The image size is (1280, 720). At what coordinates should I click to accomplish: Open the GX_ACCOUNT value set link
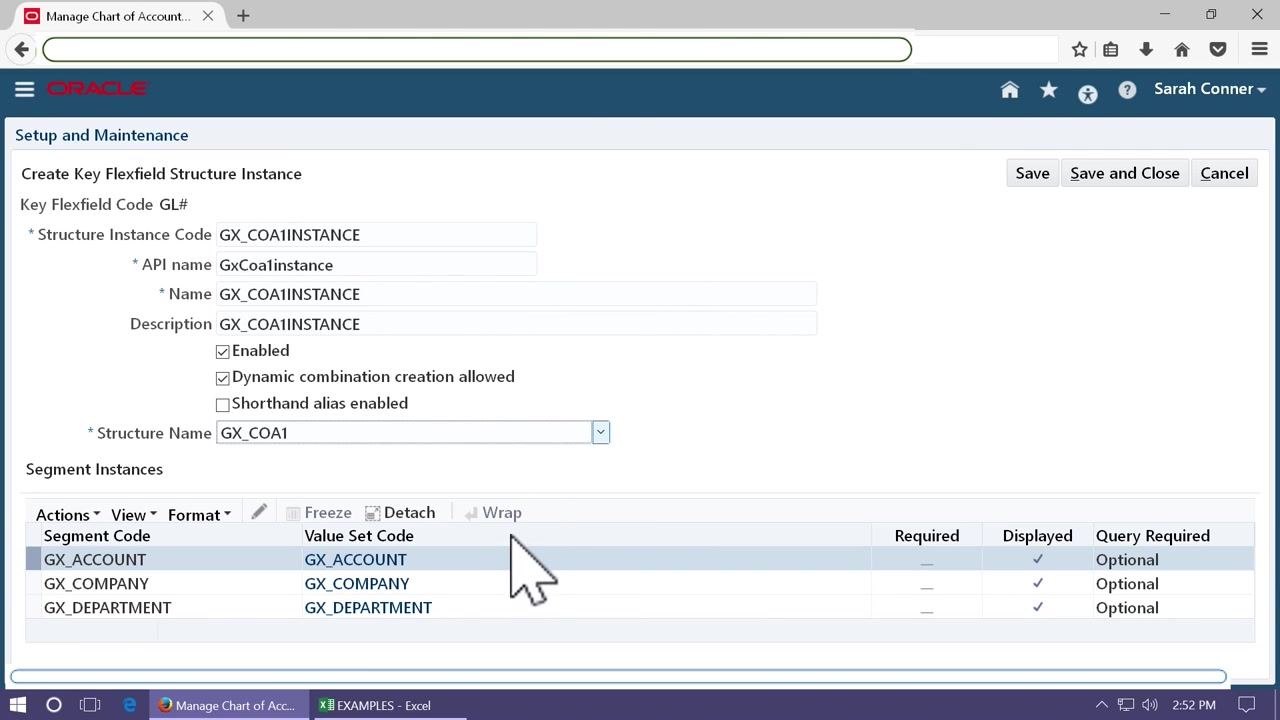355,560
